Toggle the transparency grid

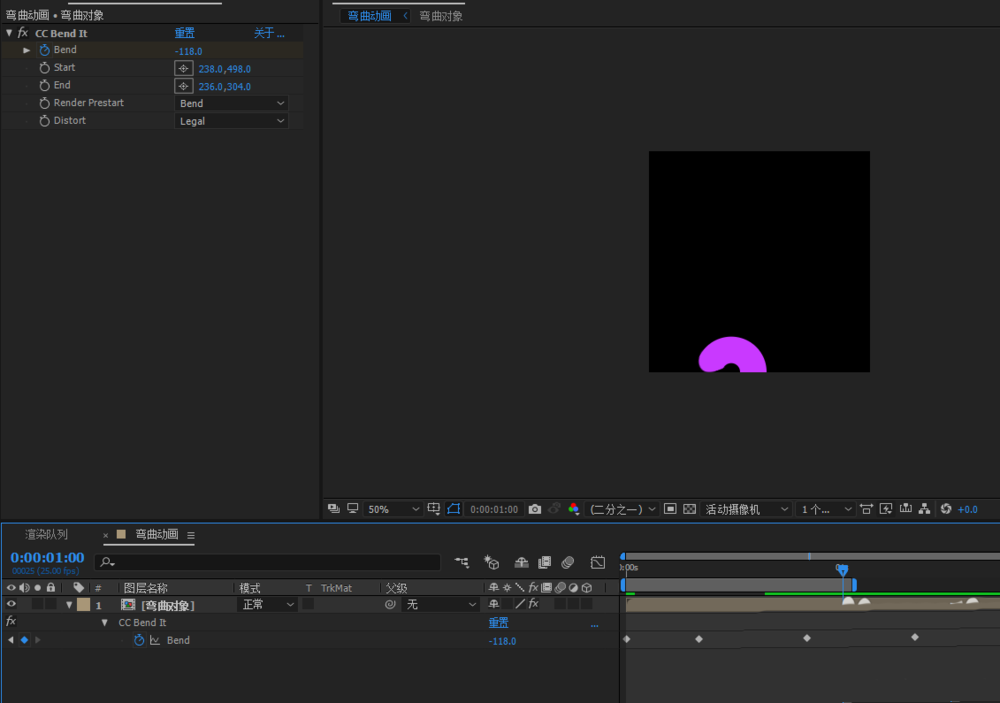pyautogui.click(x=689, y=508)
